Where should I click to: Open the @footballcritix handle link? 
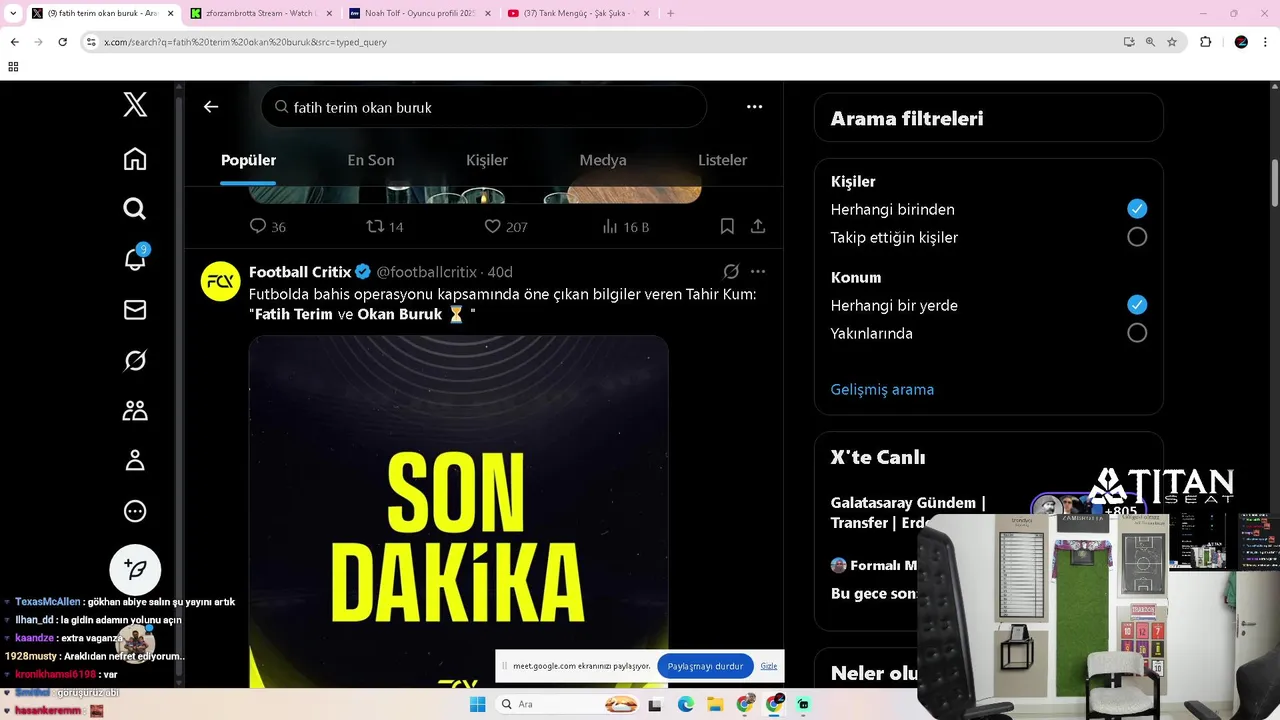(427, 272)
